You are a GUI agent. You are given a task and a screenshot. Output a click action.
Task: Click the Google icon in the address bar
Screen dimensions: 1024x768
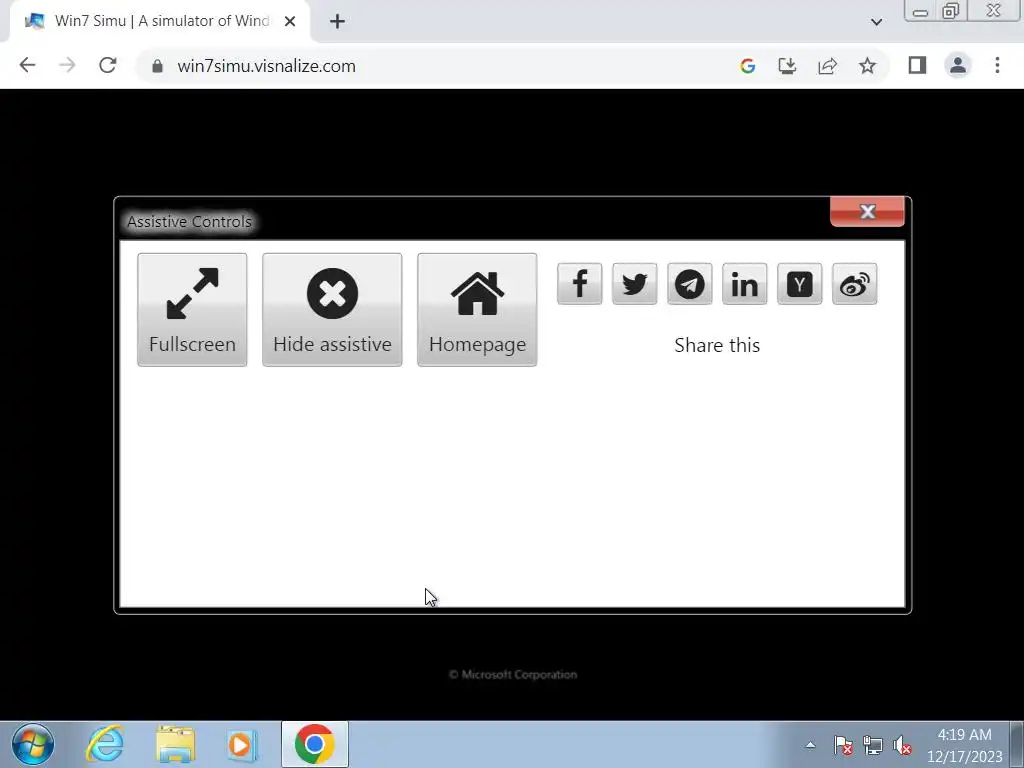click(748, 65)
